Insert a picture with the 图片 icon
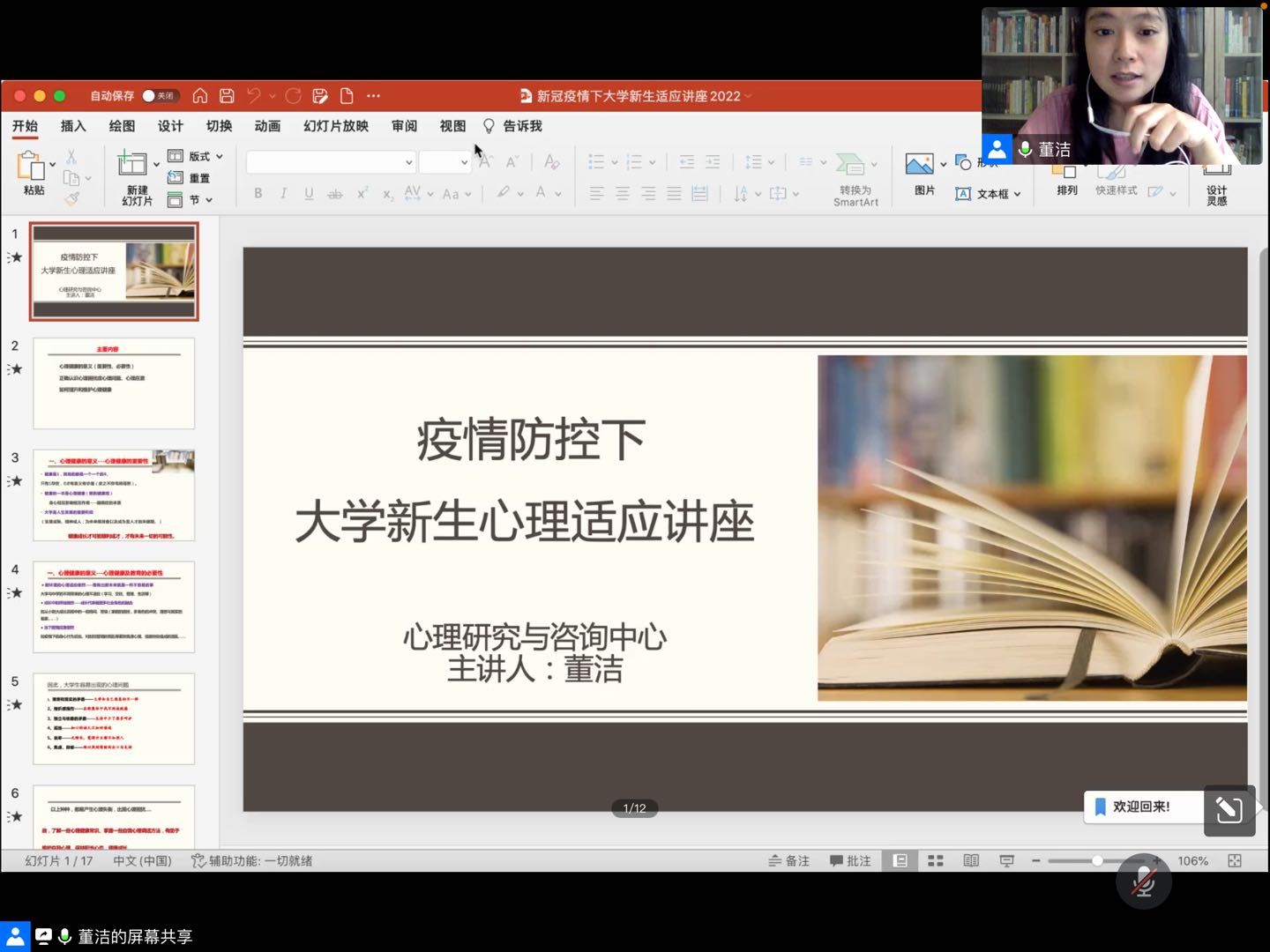 919,165
